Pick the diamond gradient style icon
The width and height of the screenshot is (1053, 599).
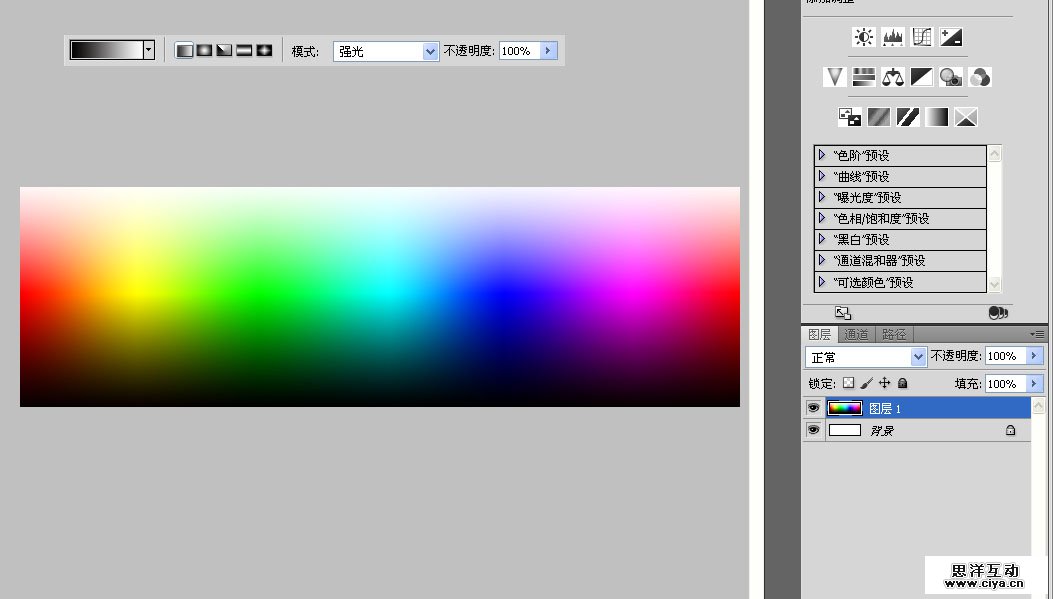[264, 50]
